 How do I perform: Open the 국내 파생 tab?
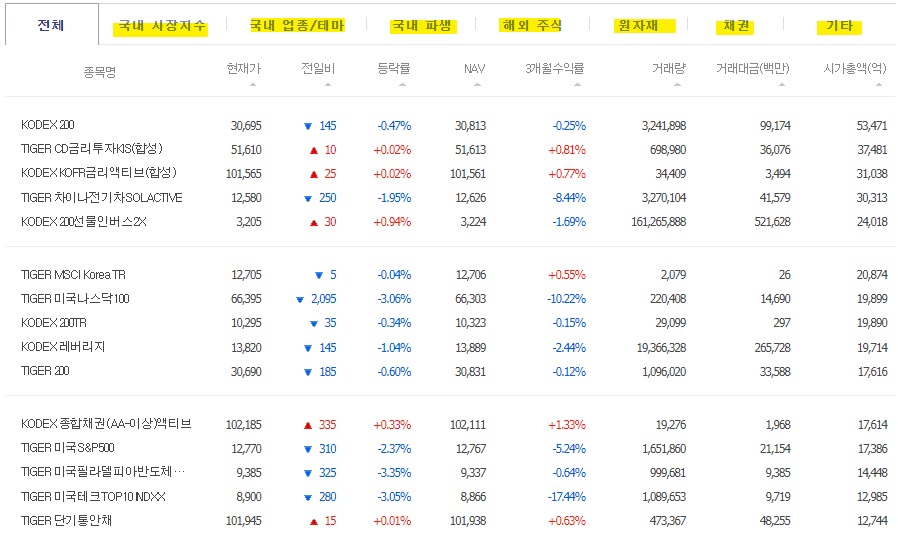pyautogui.click(x=422, y=26)
